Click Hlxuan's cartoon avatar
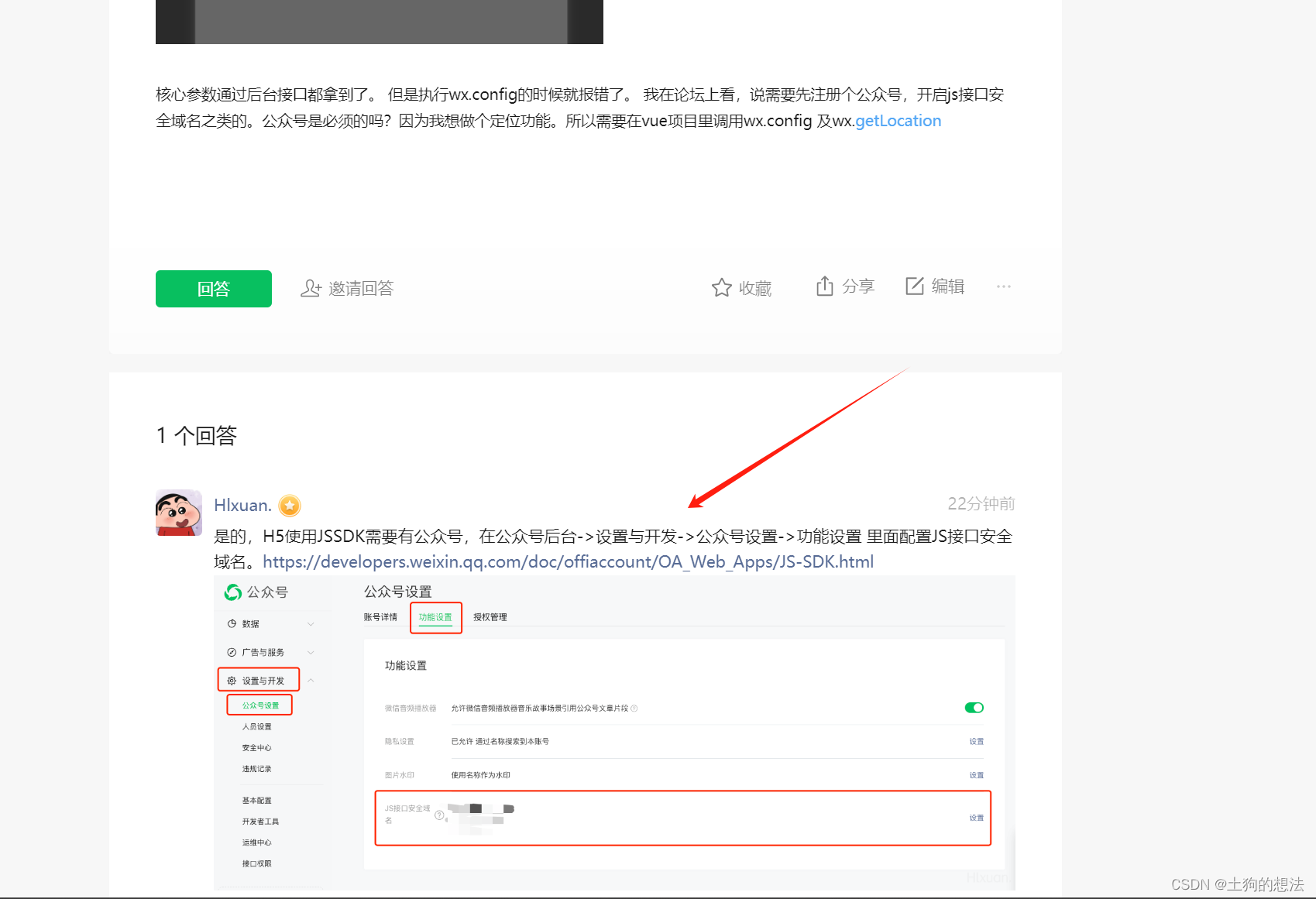This screenshot has width=1316, height=899. [x=179, y=513]
